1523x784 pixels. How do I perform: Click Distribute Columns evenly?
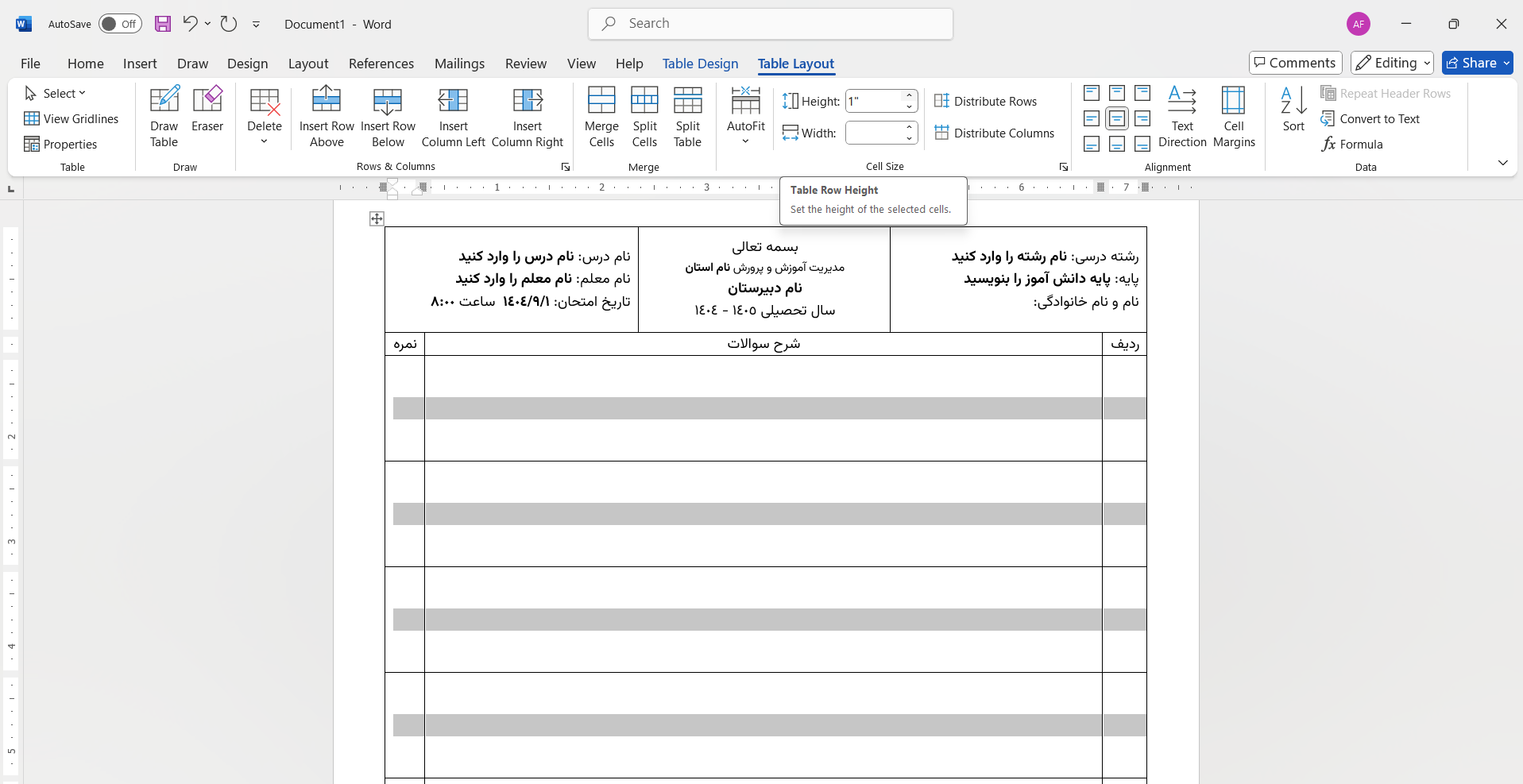(995, 133)
